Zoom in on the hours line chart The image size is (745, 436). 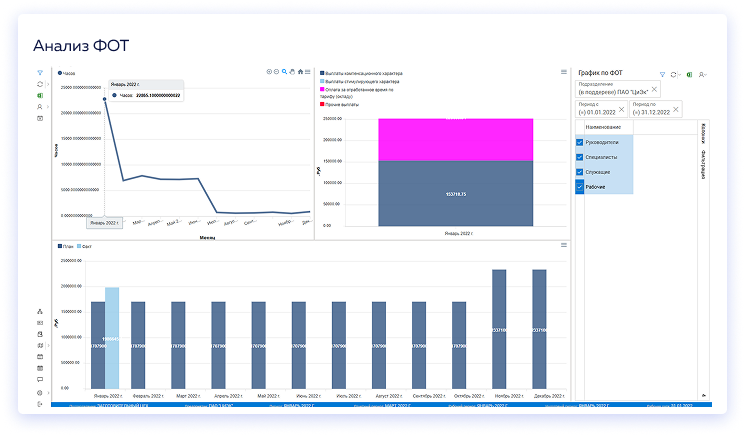269,72
